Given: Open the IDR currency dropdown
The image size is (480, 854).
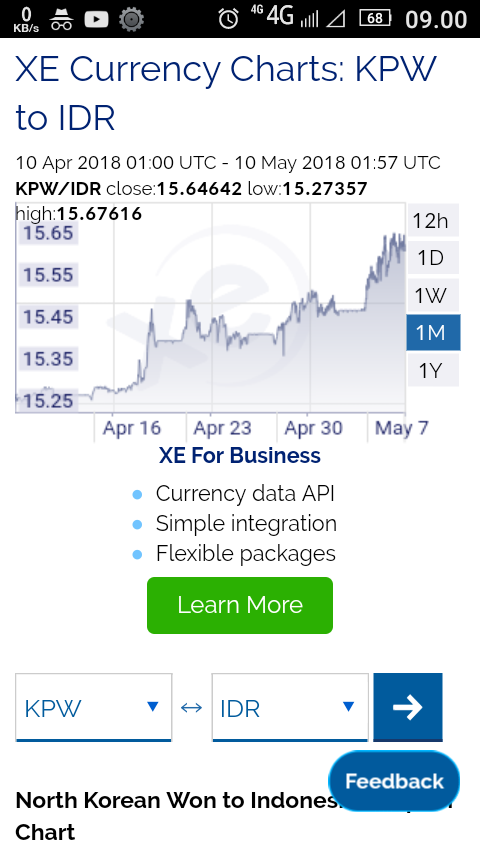Looking at the screenshot, I should 290,707.
